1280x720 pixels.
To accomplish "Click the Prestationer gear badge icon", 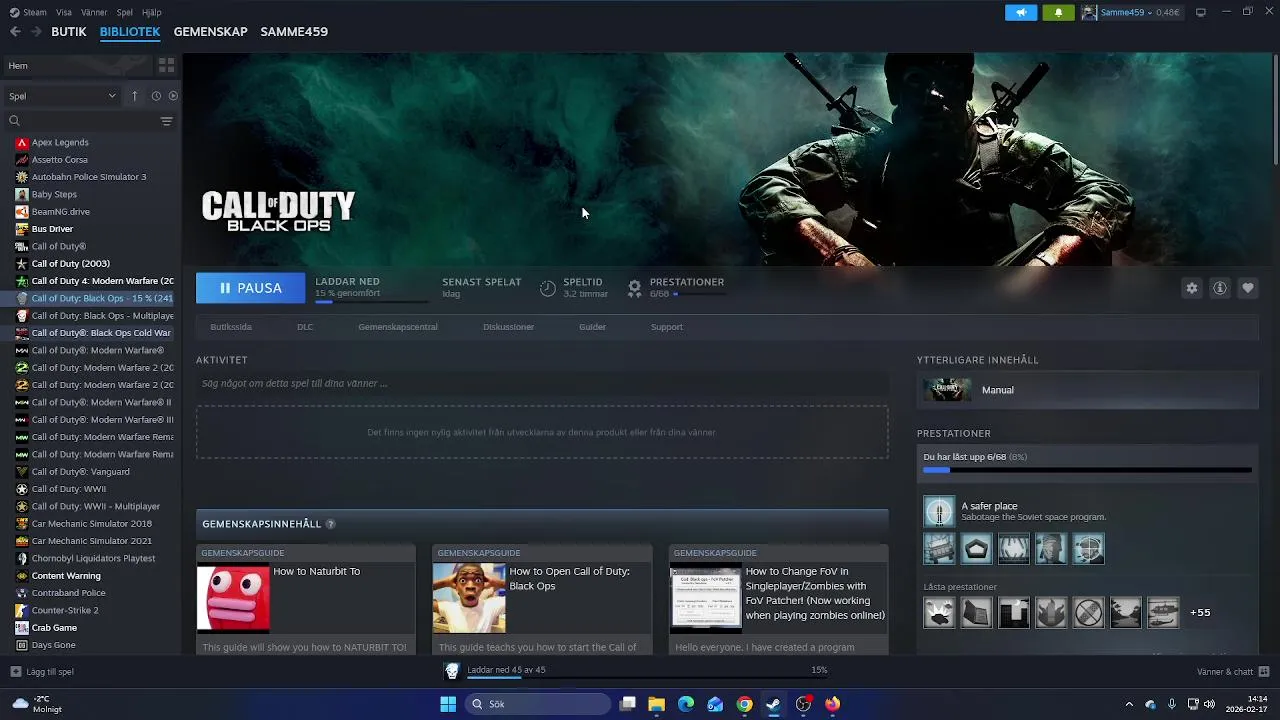I will [x=634, y=288].
